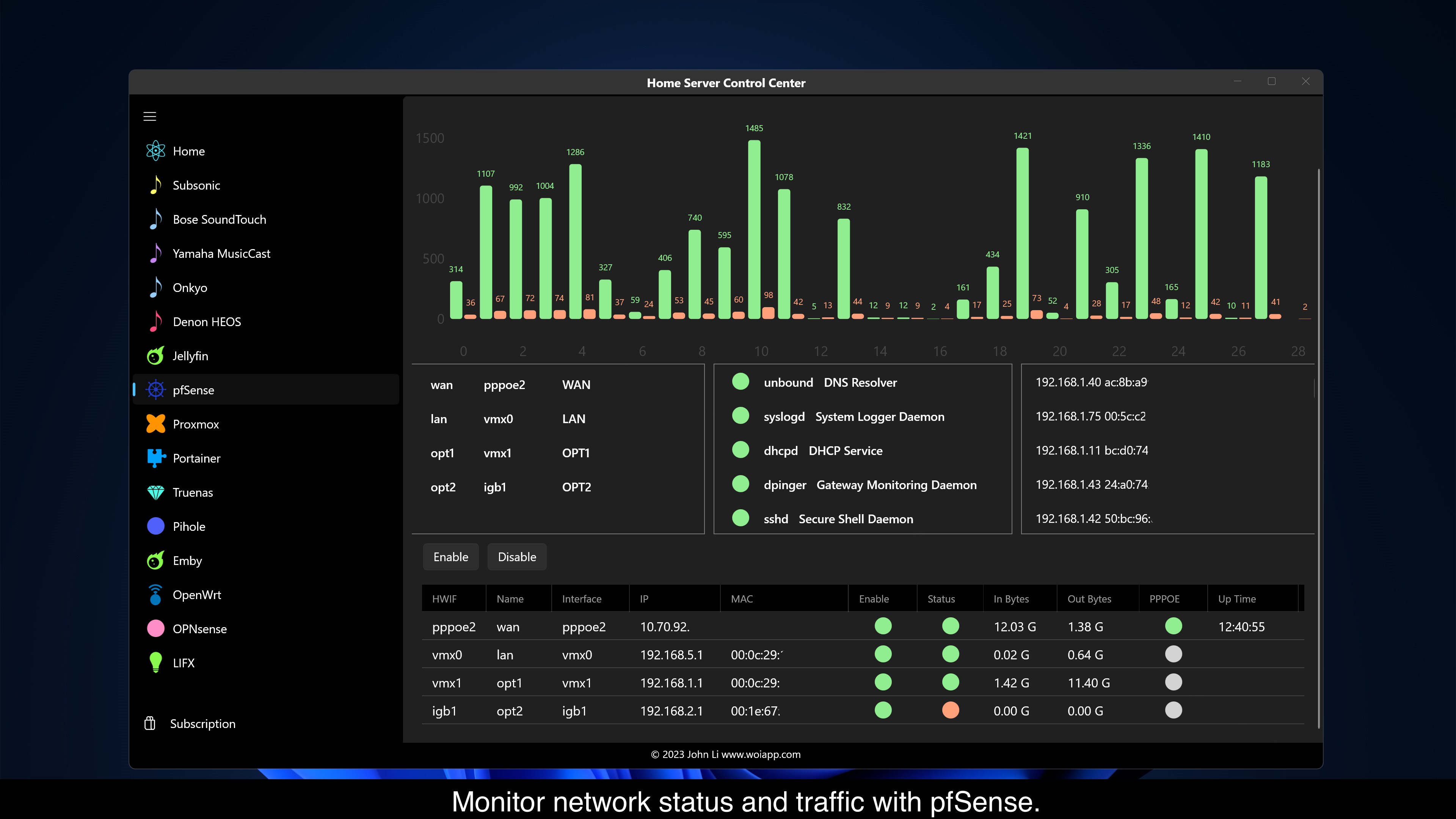Toggle the orange Status indicator for igb1
The height and width of the screenshot is (819, 1456).
tap(950, 711)
